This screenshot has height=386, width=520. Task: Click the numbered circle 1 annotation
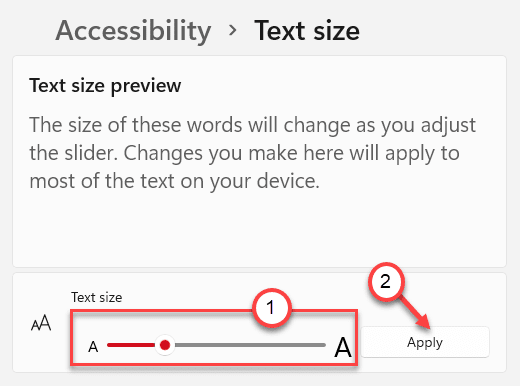point(271,307)
